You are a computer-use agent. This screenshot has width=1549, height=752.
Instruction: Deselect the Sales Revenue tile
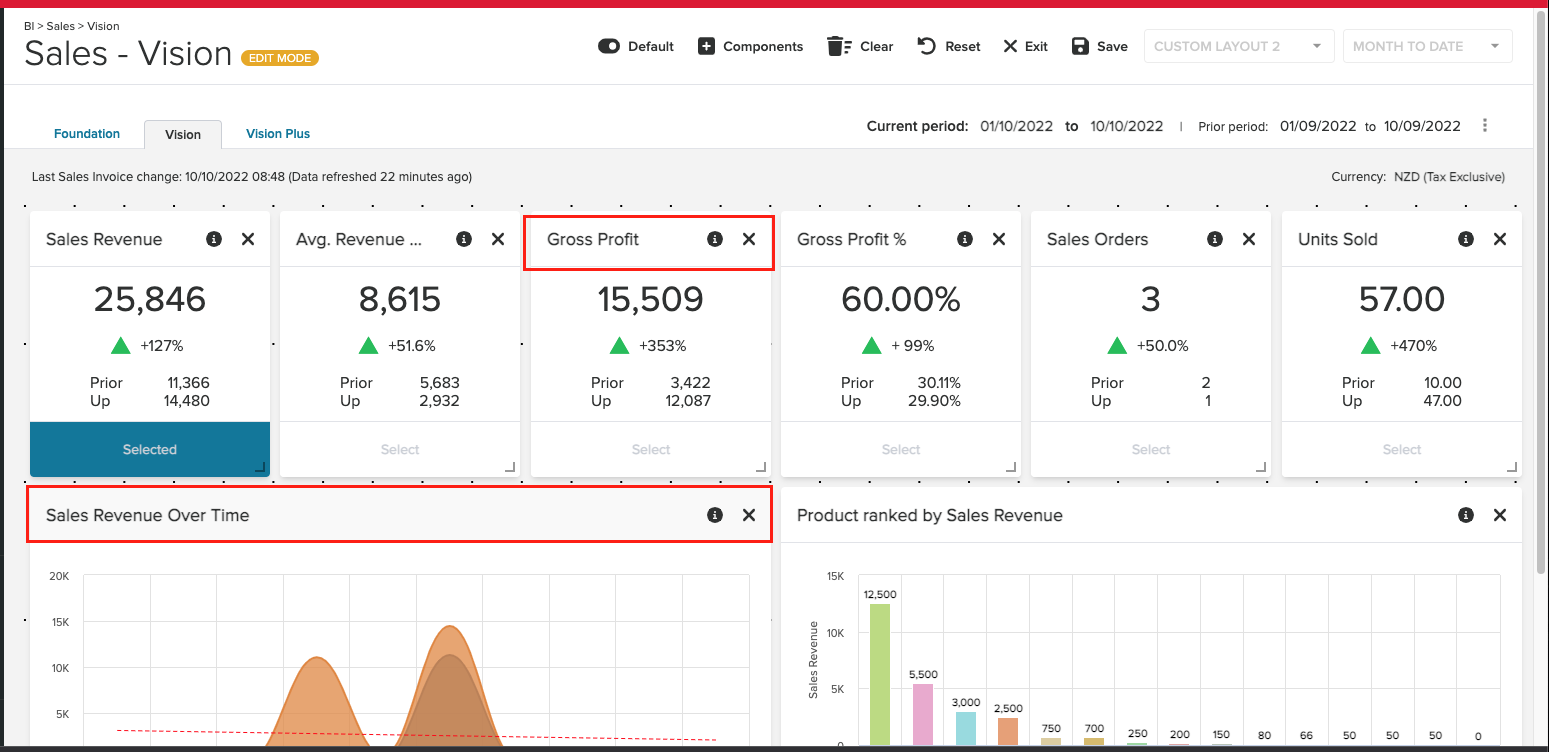(149, 449)
